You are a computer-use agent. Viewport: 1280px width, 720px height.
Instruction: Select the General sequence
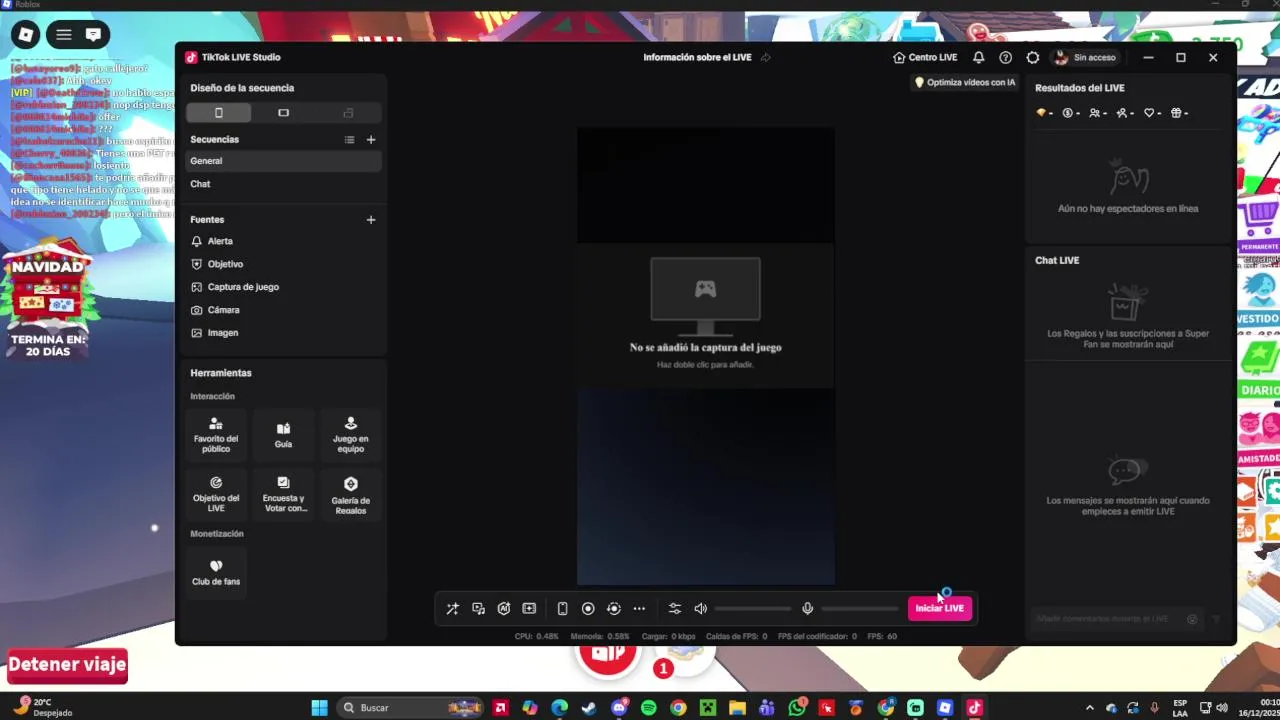point(283,161)
